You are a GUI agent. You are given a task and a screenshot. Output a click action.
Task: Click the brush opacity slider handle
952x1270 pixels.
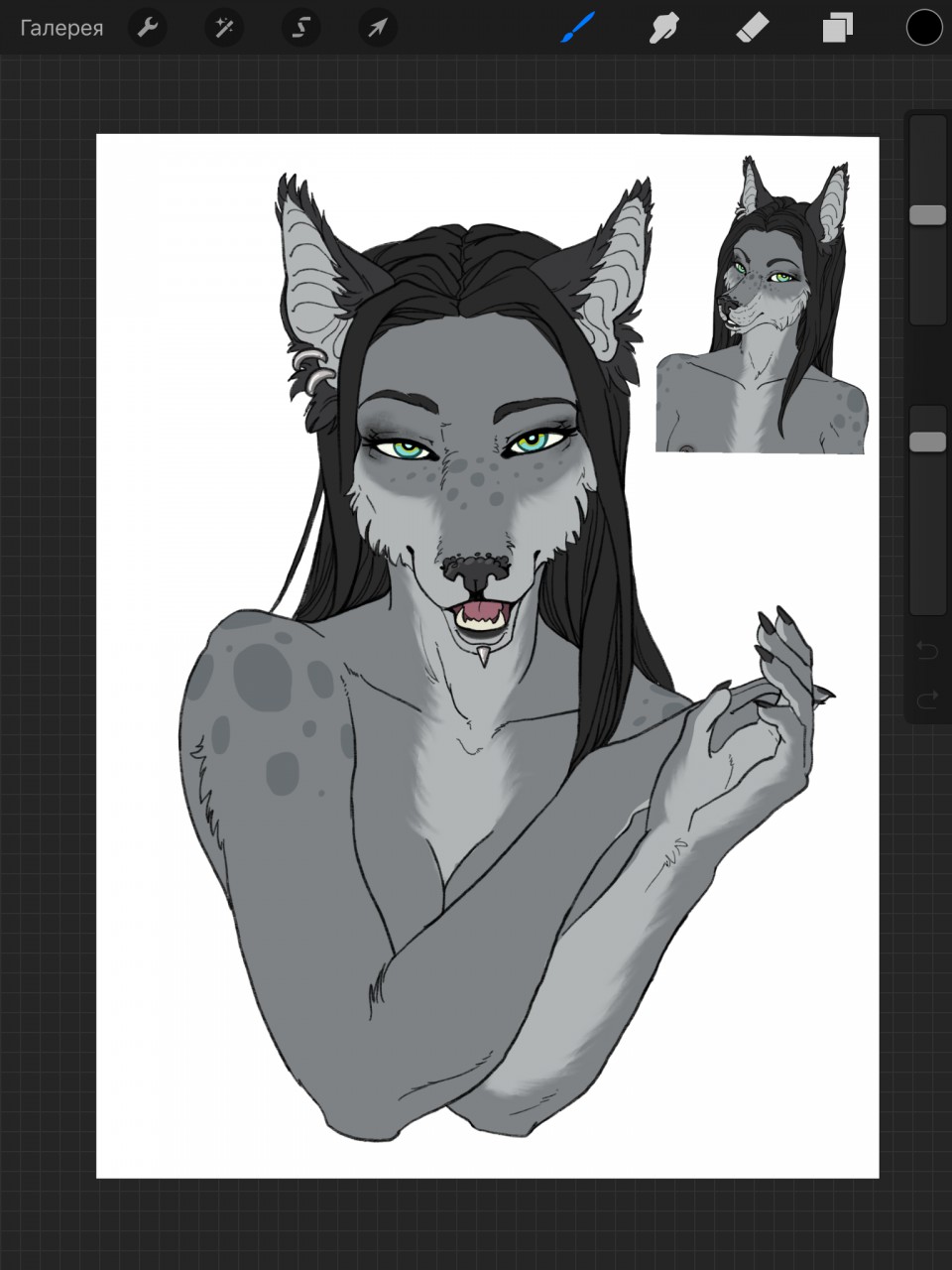pyautogui.click(x=928, y=442)
